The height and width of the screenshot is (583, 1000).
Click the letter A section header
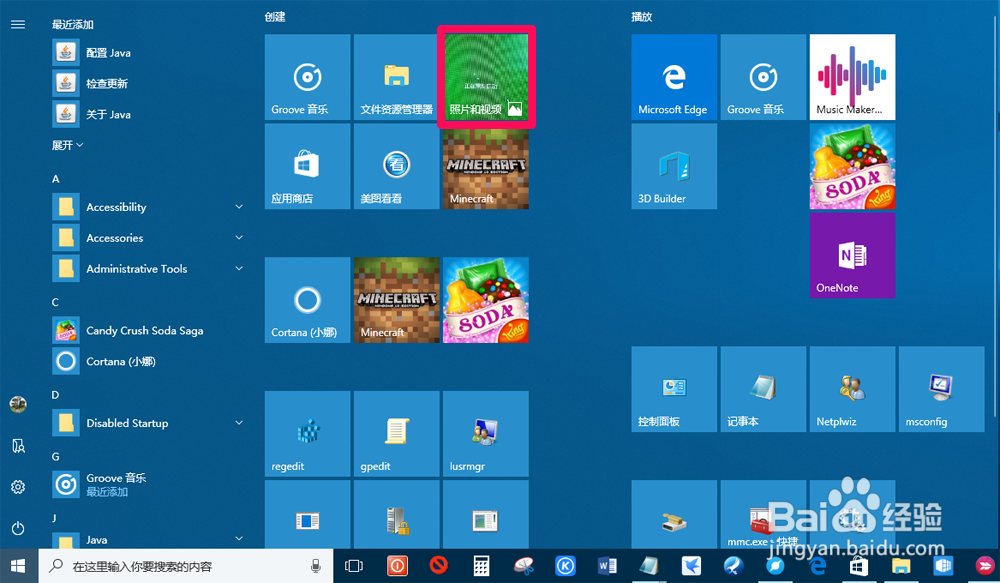tap(55, 179)
